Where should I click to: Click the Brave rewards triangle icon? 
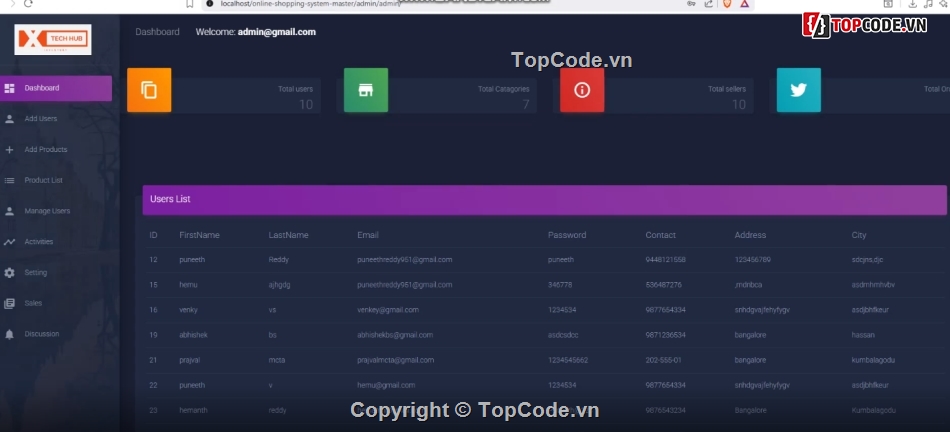pos(745,4)
